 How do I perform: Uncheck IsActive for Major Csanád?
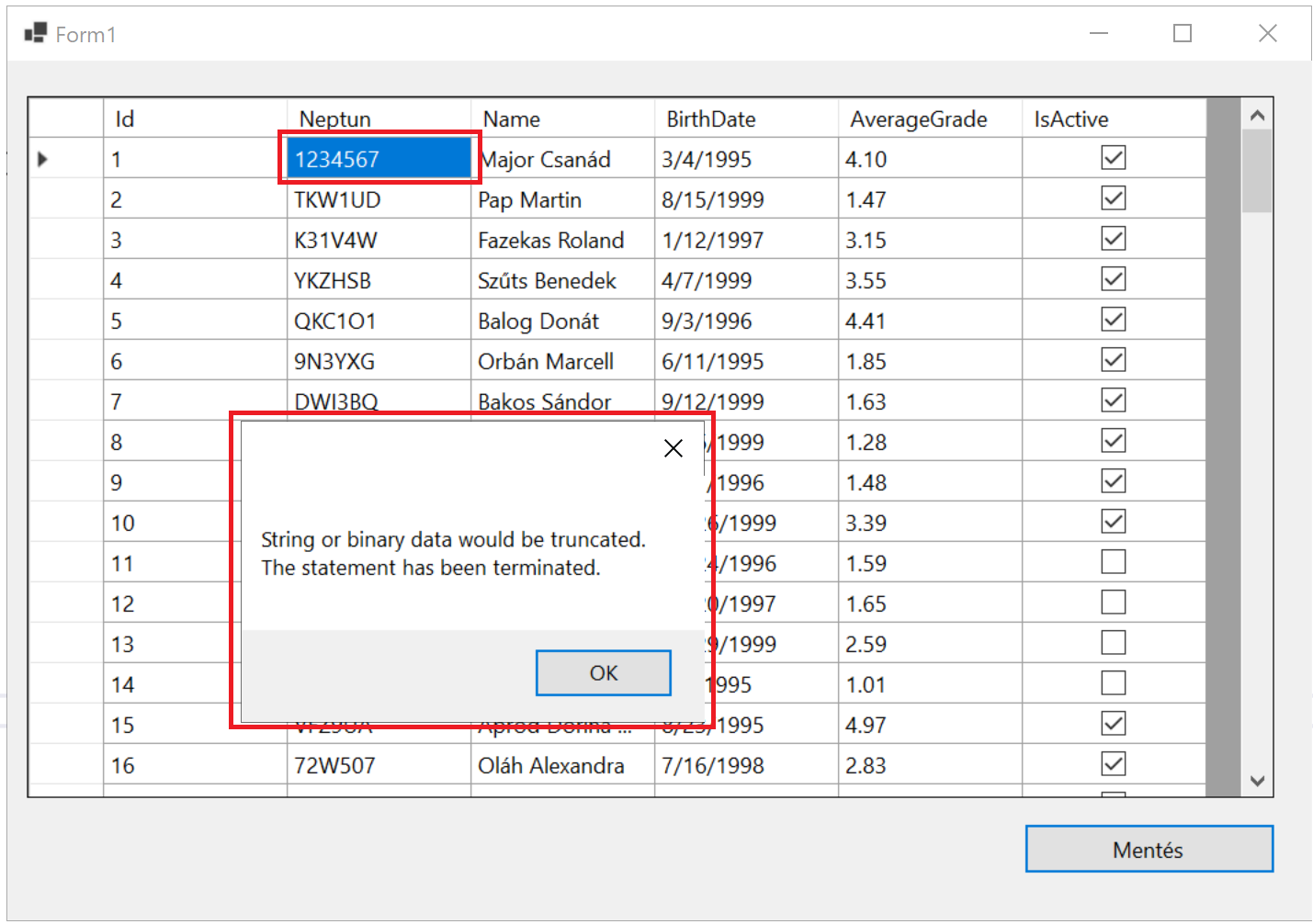(x=1113, y=158)
